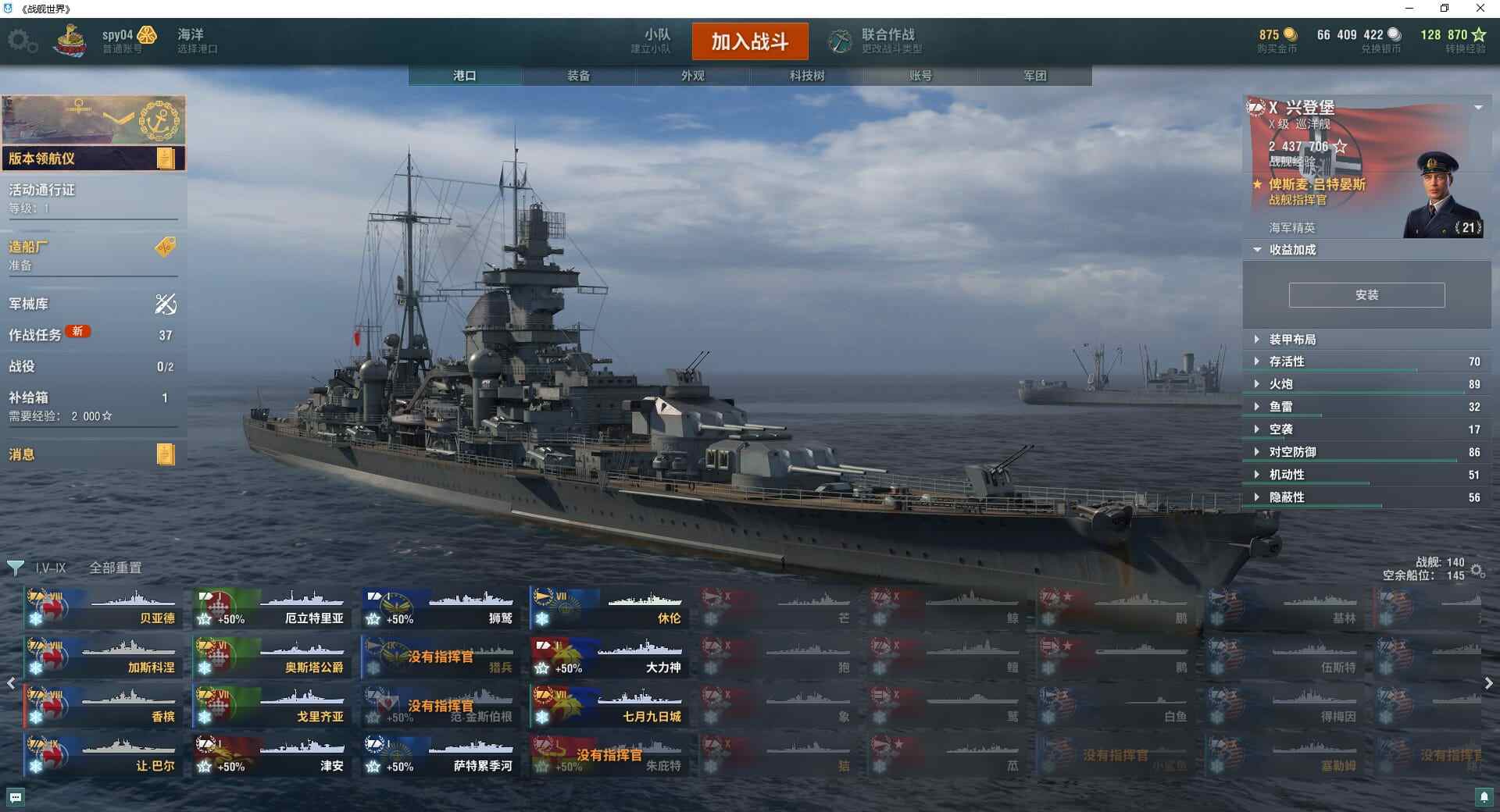Screen dimensions: 1500x812
Task: Click the 加入战斗 battle button
Action: pyautogui.click(x=750, y=41)
